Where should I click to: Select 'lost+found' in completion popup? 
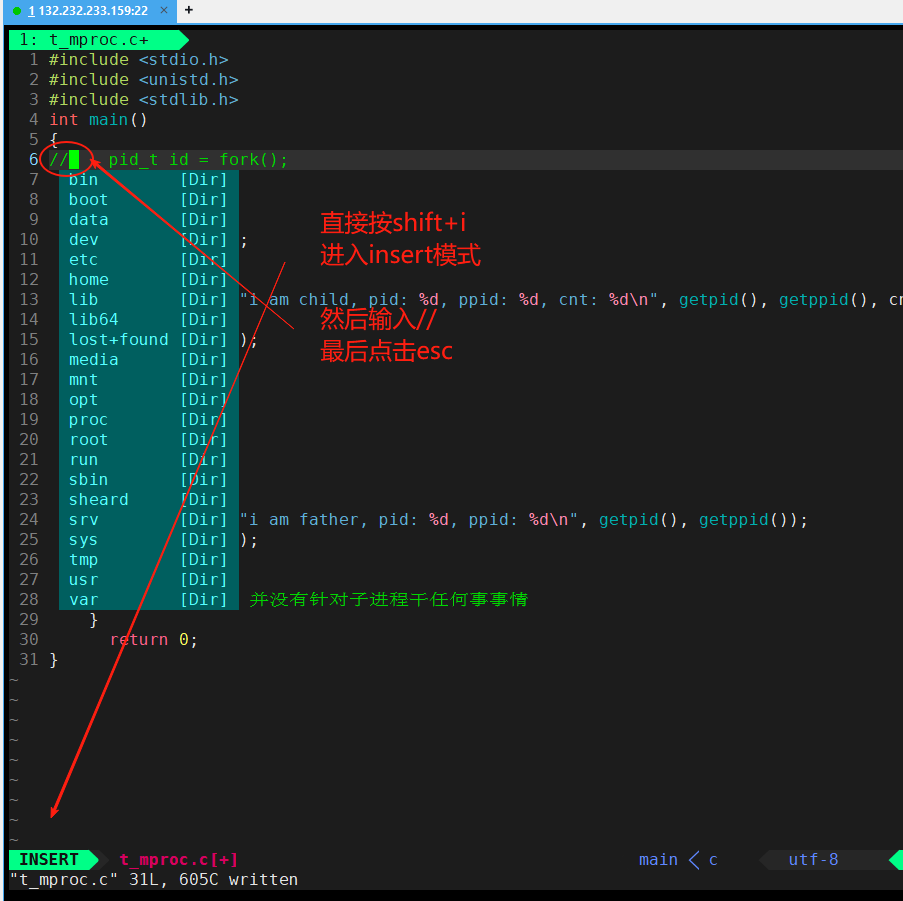tap(149, 340)
